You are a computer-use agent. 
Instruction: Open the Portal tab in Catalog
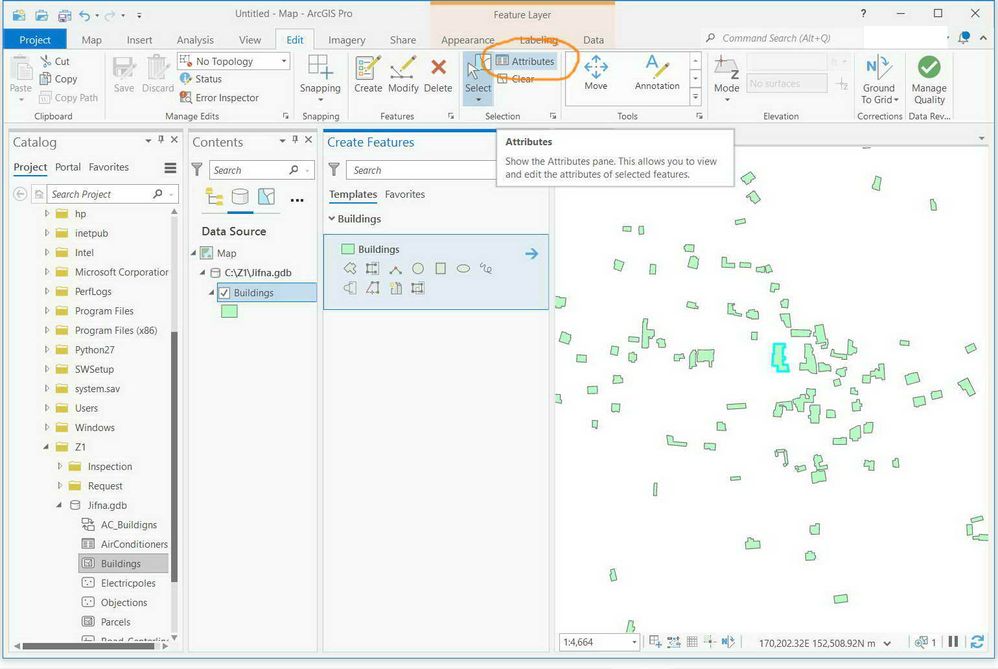pyautogui.click(x=67, y=167)
